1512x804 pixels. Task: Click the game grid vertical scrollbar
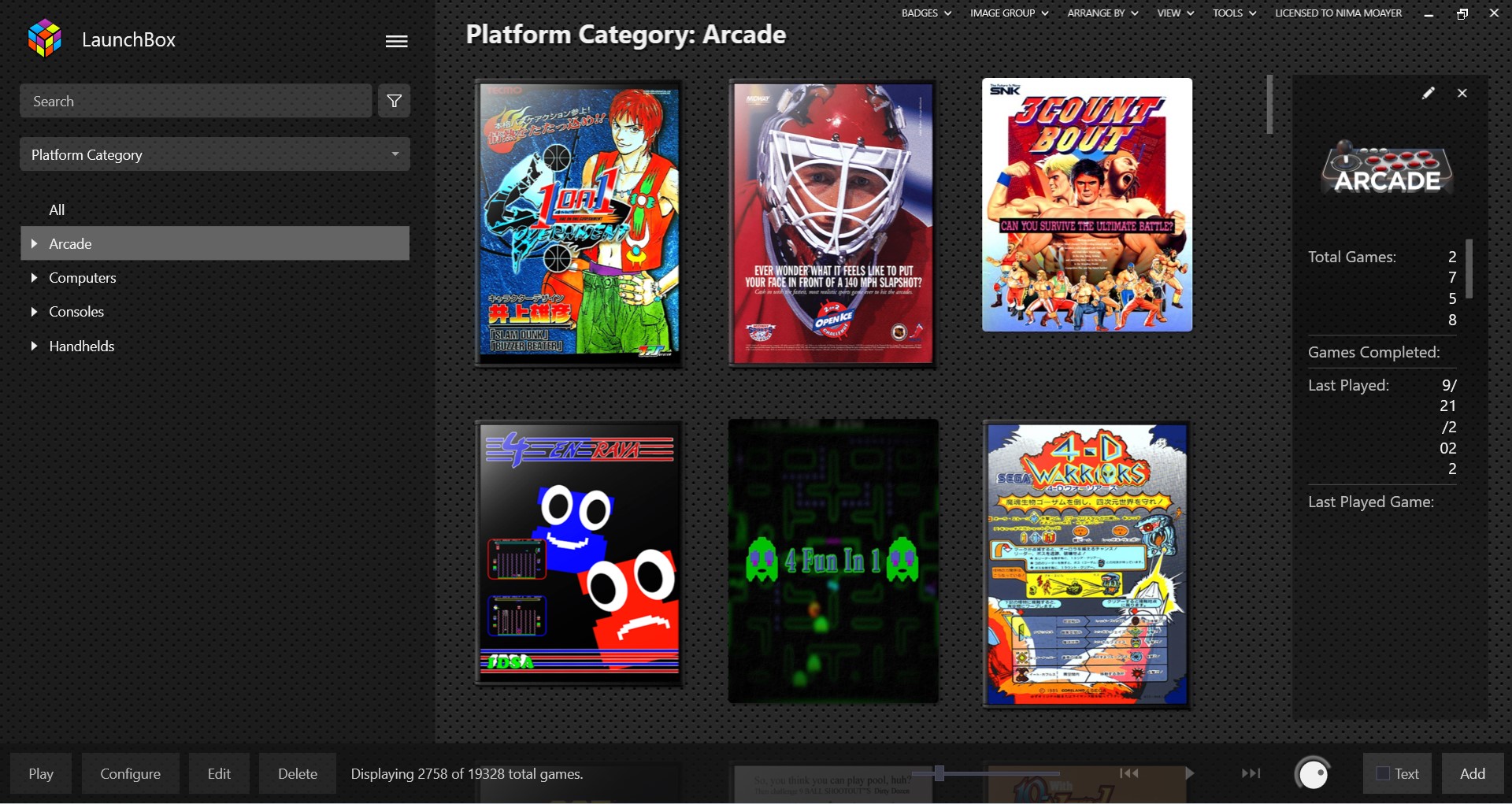tap(1269, 104)
